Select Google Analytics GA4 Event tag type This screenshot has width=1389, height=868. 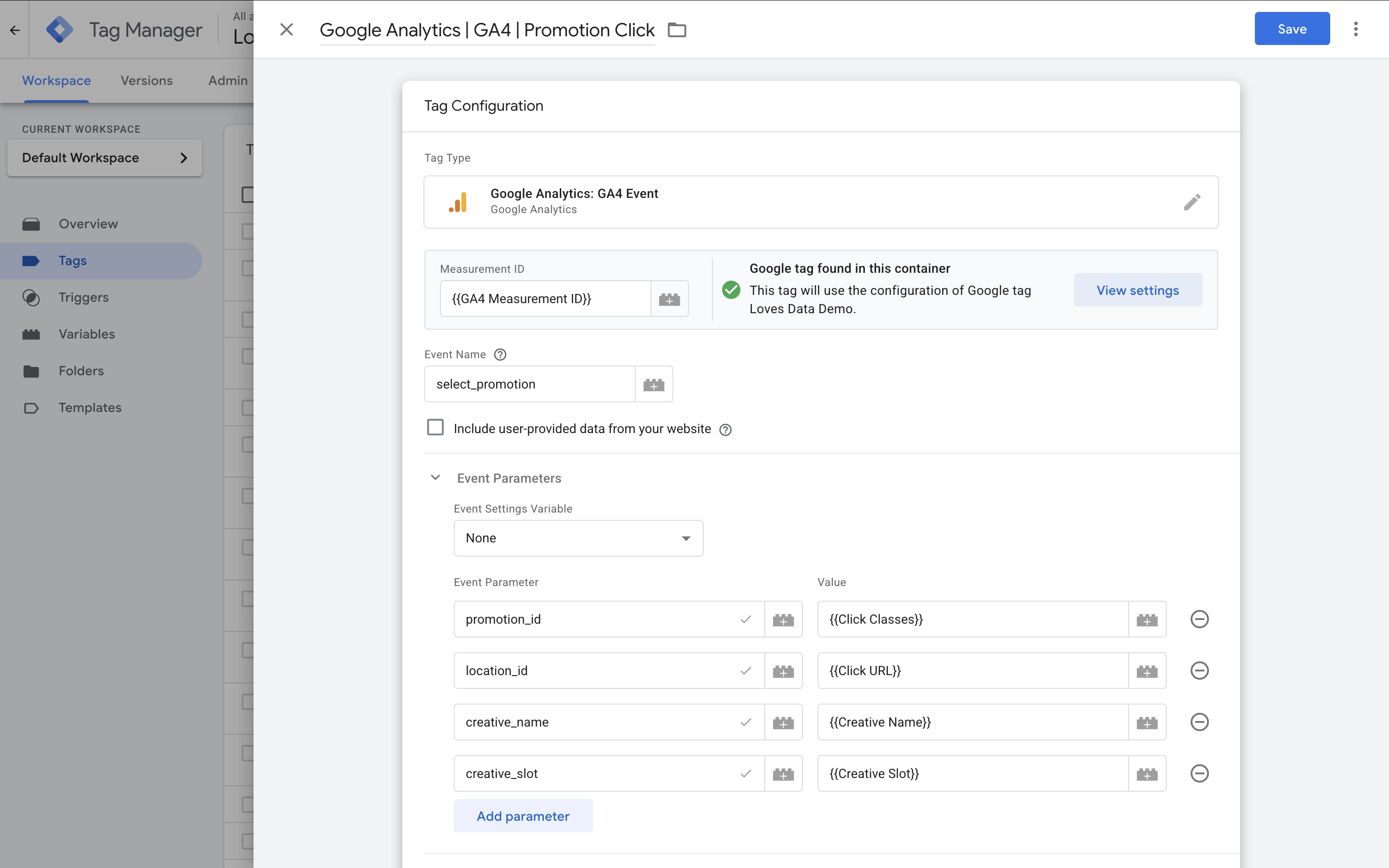tap(821, 202)
